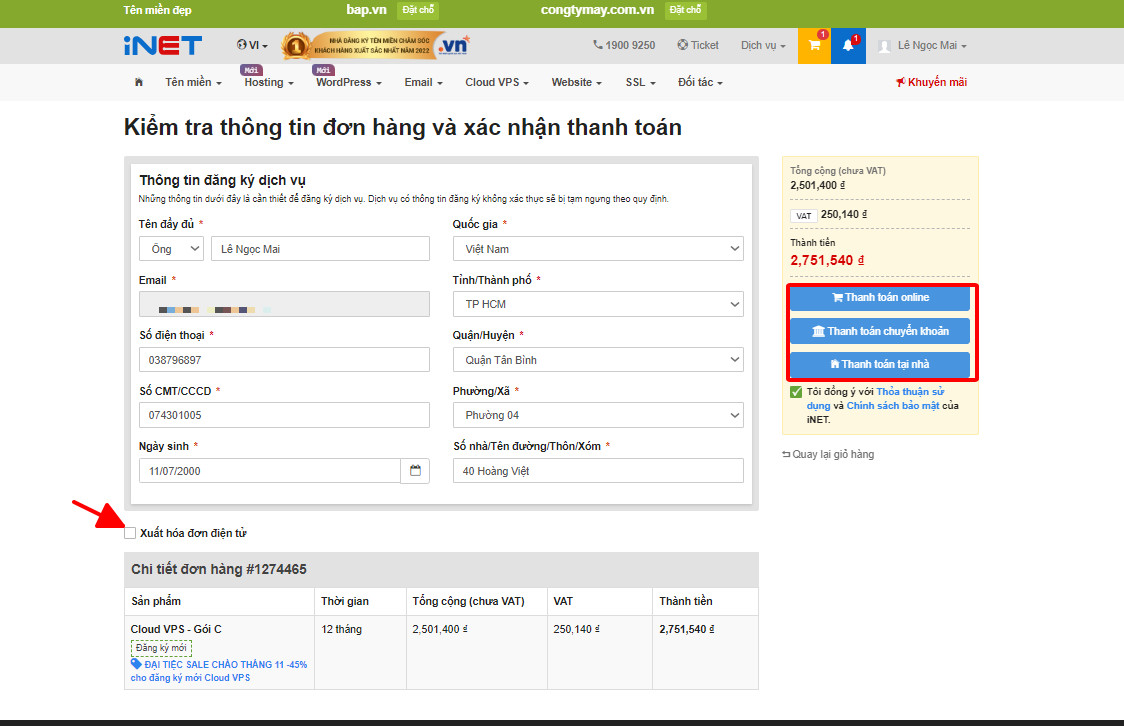Image resolution: width=1124 pixels, height=726 pixels.
Task: Click Thanh toán online button
Action: point(880,297)
